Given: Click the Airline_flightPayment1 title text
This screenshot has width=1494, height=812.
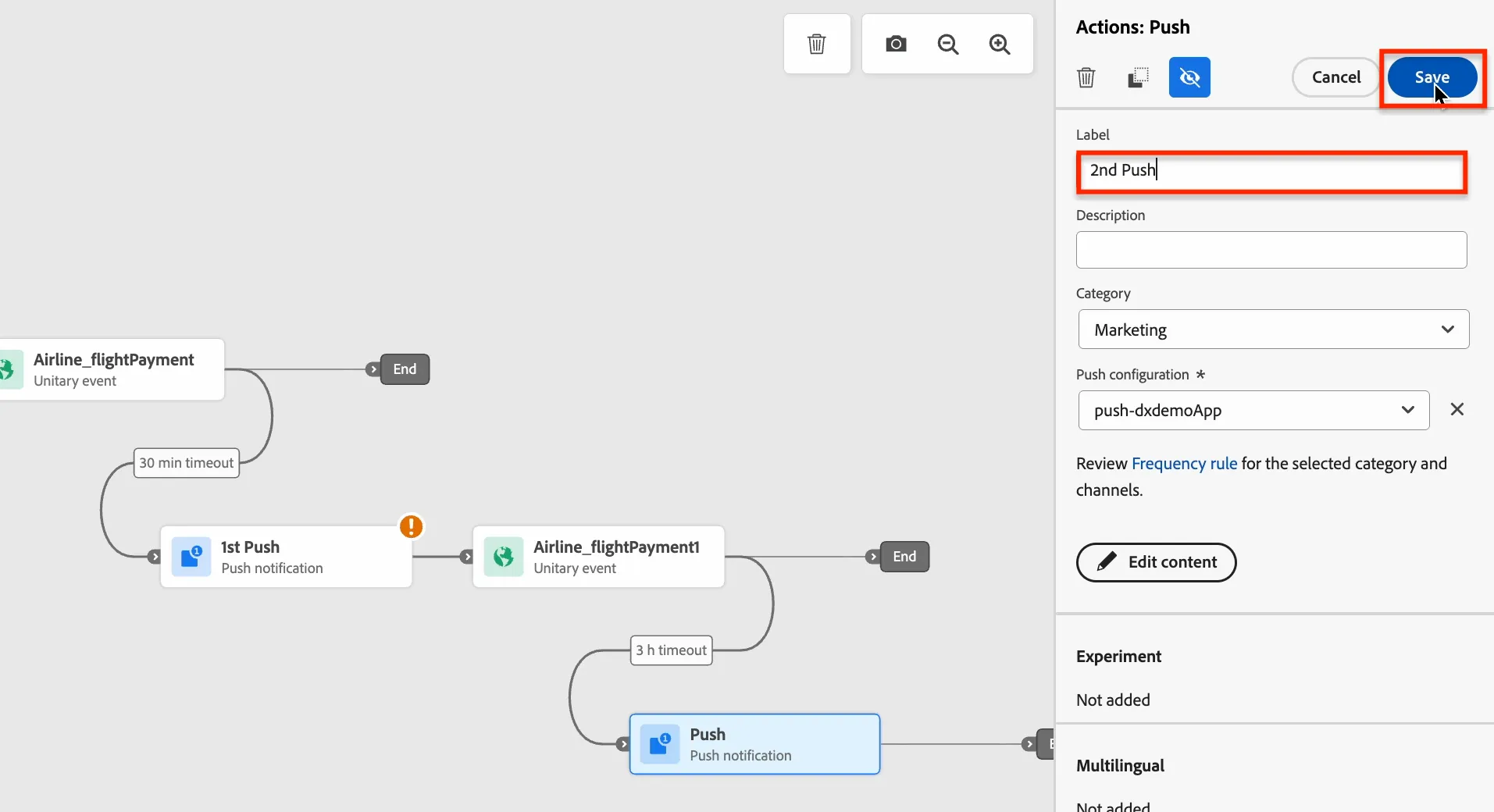Looking at the screenshot, I should coord(616,547).
